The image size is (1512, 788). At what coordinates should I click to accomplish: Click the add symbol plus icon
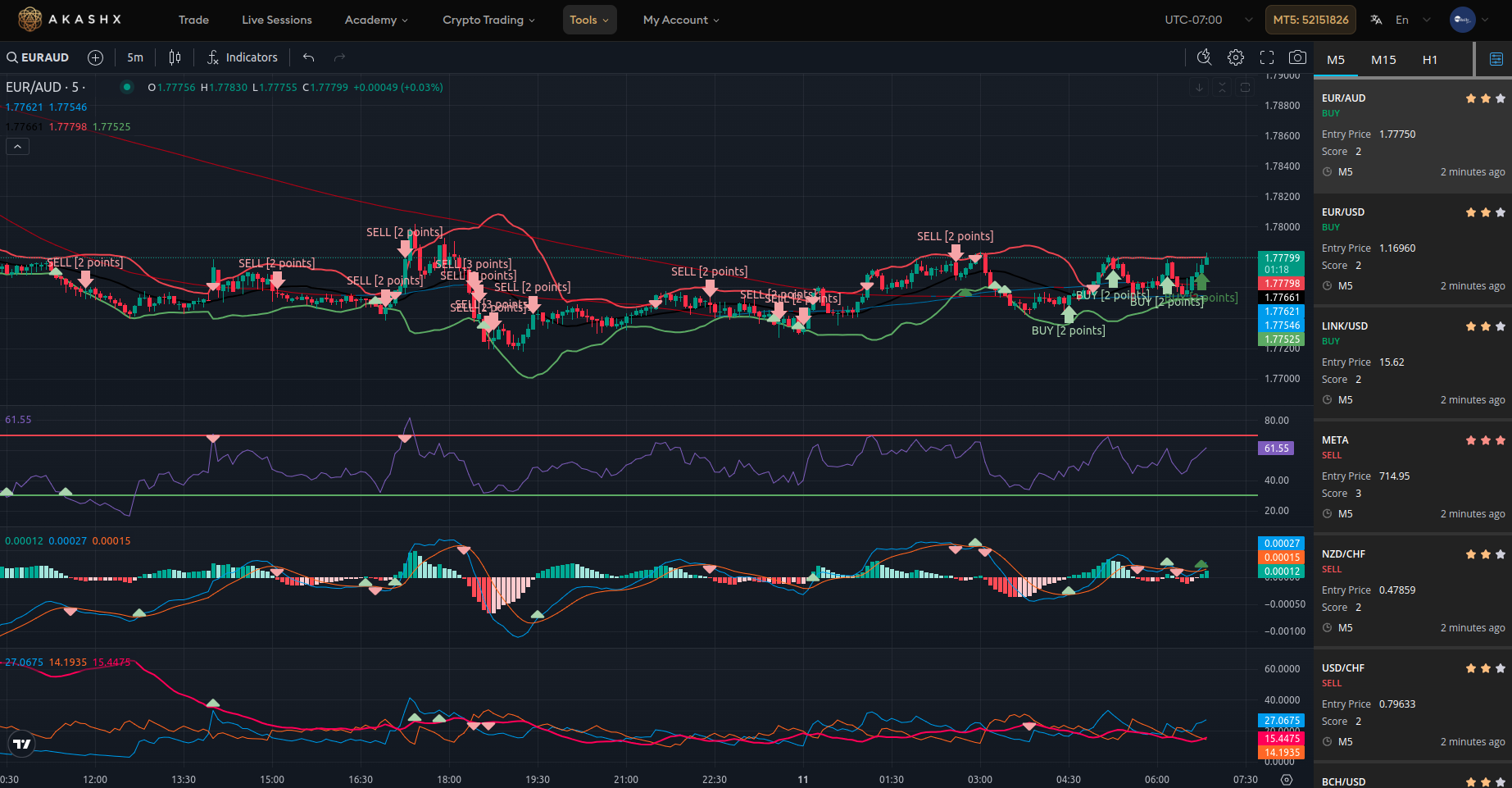[x=96, y=57]
